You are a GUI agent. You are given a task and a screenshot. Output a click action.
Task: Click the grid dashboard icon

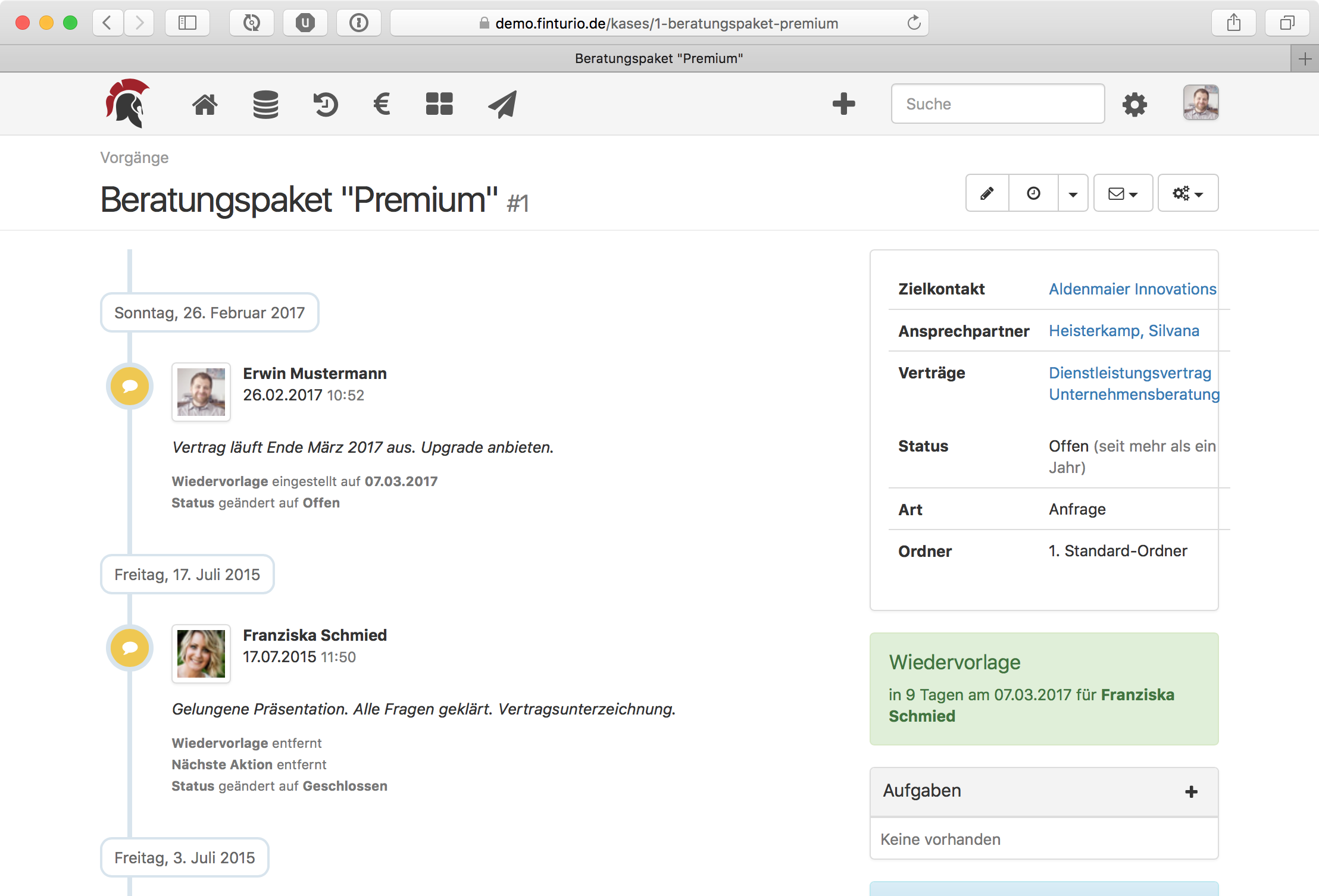(439, 105)
